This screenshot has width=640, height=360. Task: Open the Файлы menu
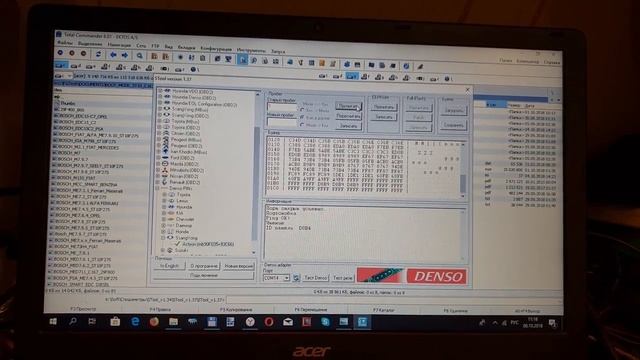[64, 43]
